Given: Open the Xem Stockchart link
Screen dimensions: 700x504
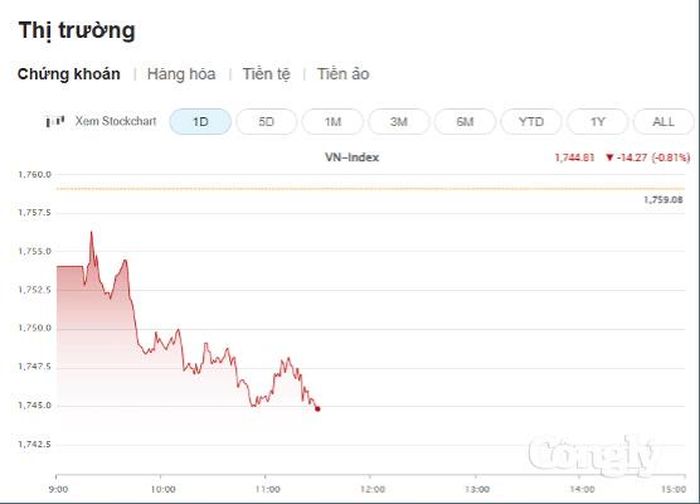Looking at the screenshot, I should click(116, 121).
